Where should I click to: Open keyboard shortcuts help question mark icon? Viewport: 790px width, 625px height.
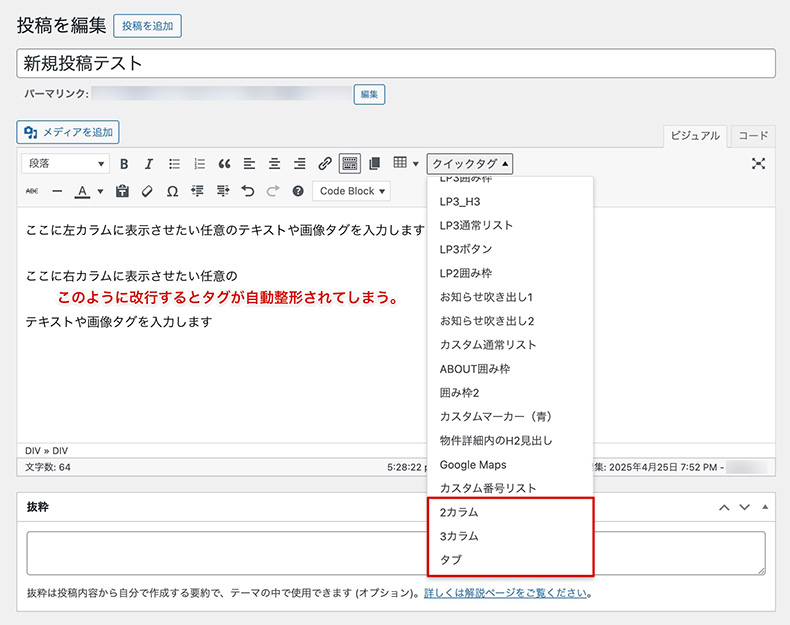pos(297,191)
